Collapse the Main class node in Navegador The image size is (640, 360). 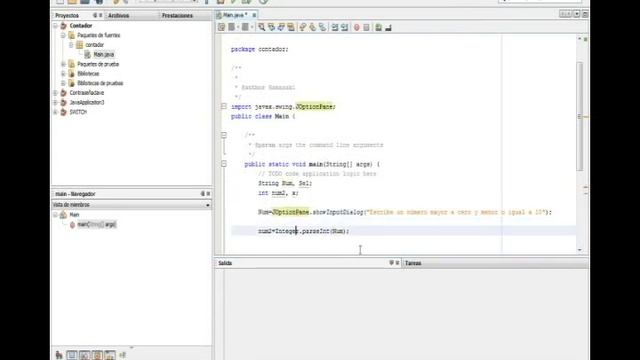click(x=56, y=215)
